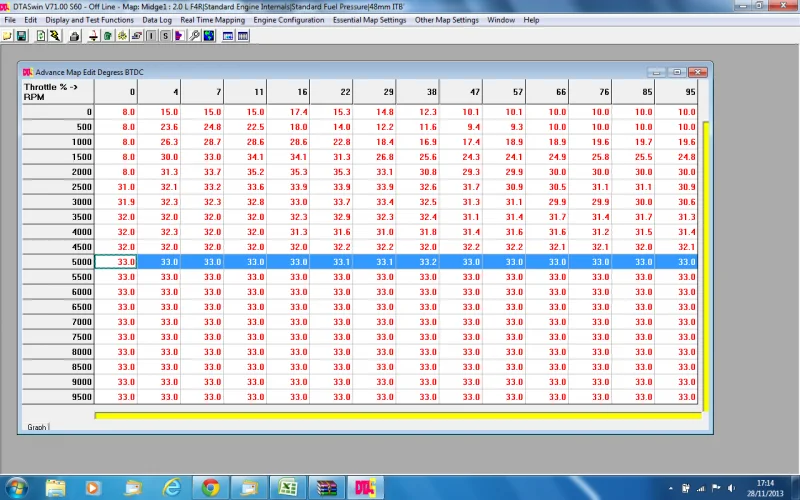Click the Graph button below the table

point(37,427)
